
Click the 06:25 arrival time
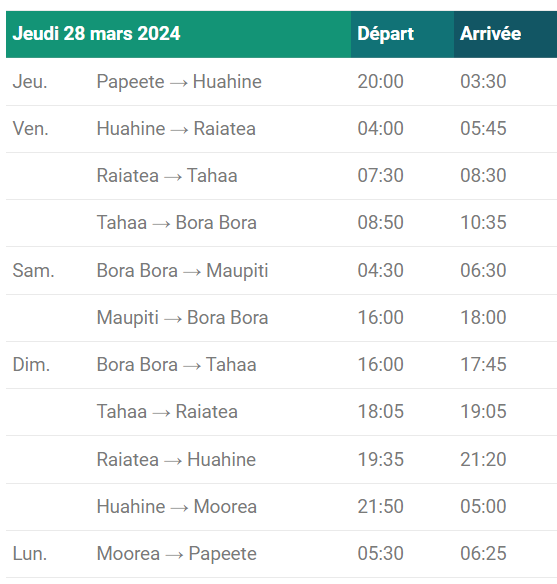[x=483, y=553]
